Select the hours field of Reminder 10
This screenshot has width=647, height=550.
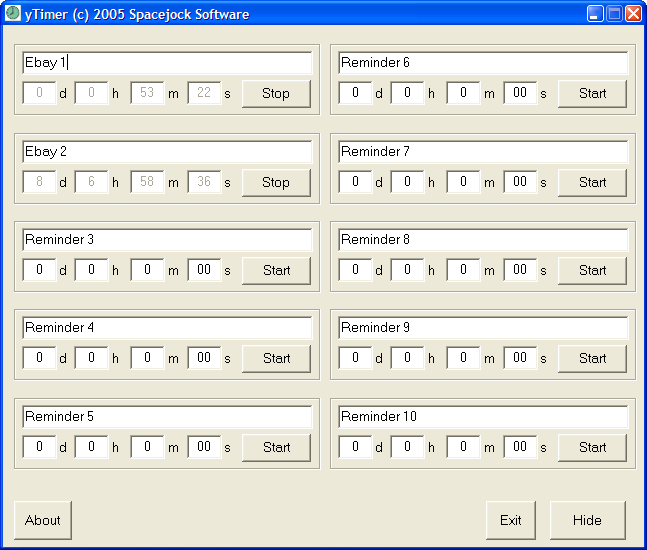tap(407, 446)
